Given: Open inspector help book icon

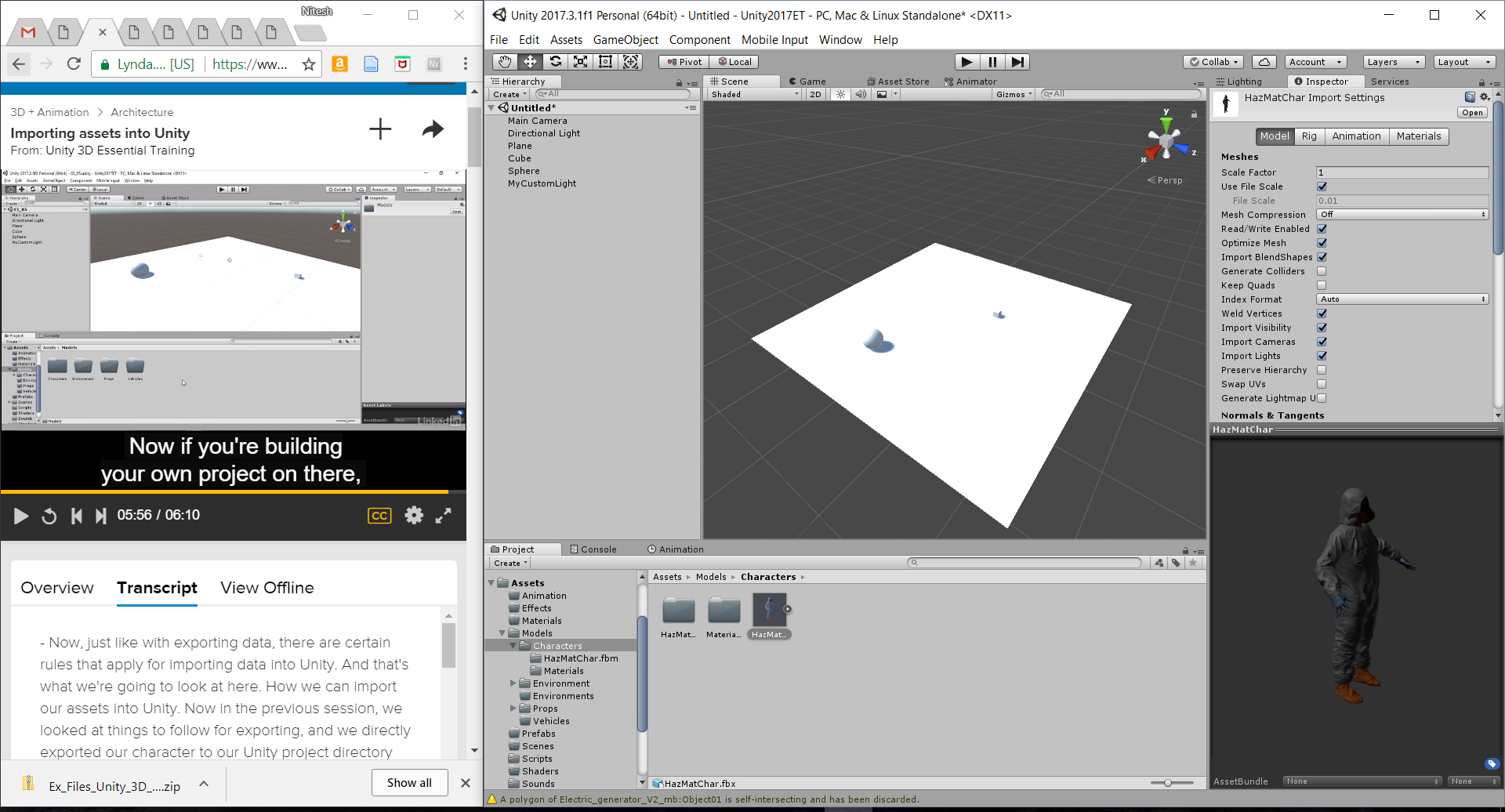Looking at the screenshot, I should click(1470, 97).
